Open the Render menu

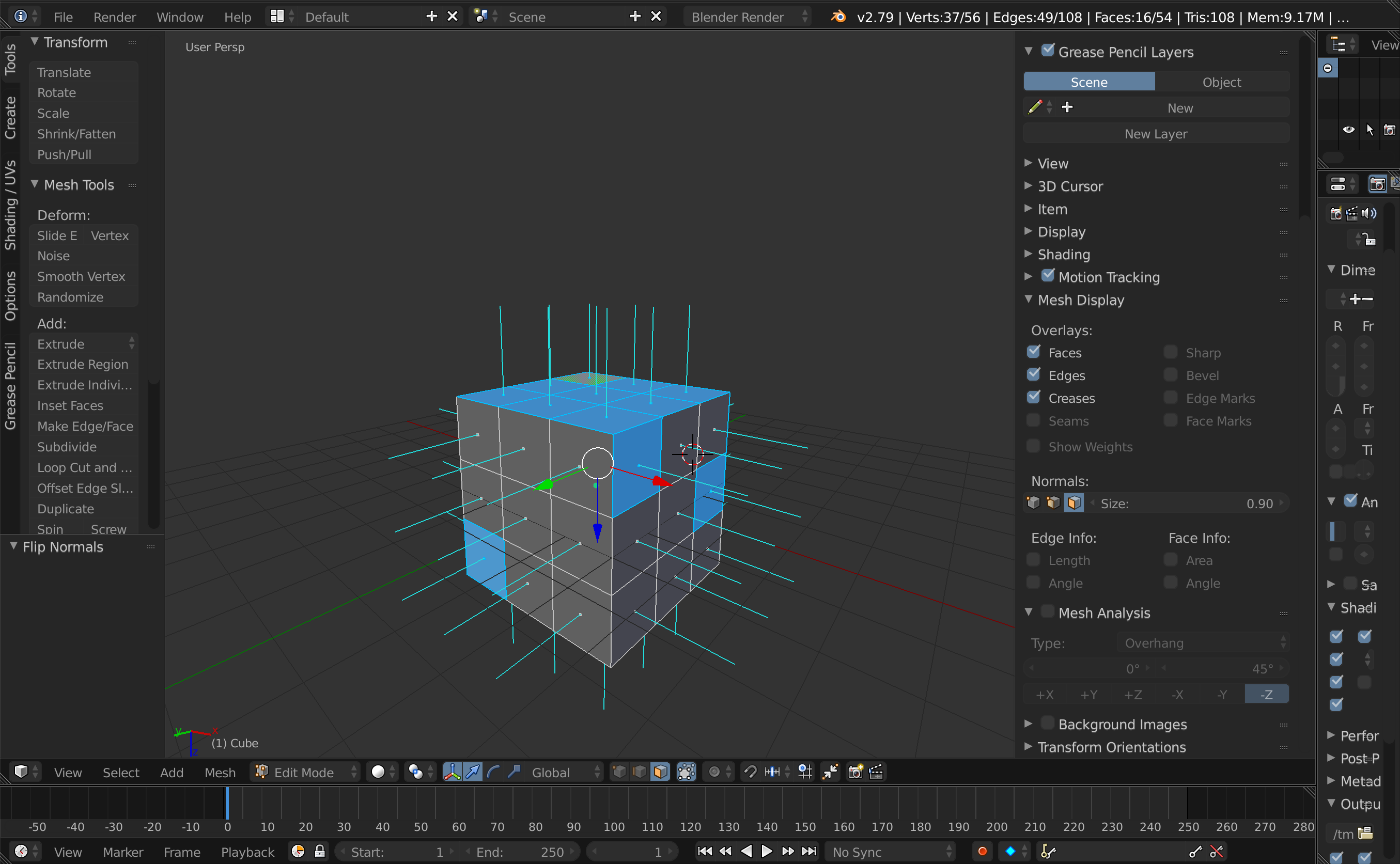[x=114, y=17]
